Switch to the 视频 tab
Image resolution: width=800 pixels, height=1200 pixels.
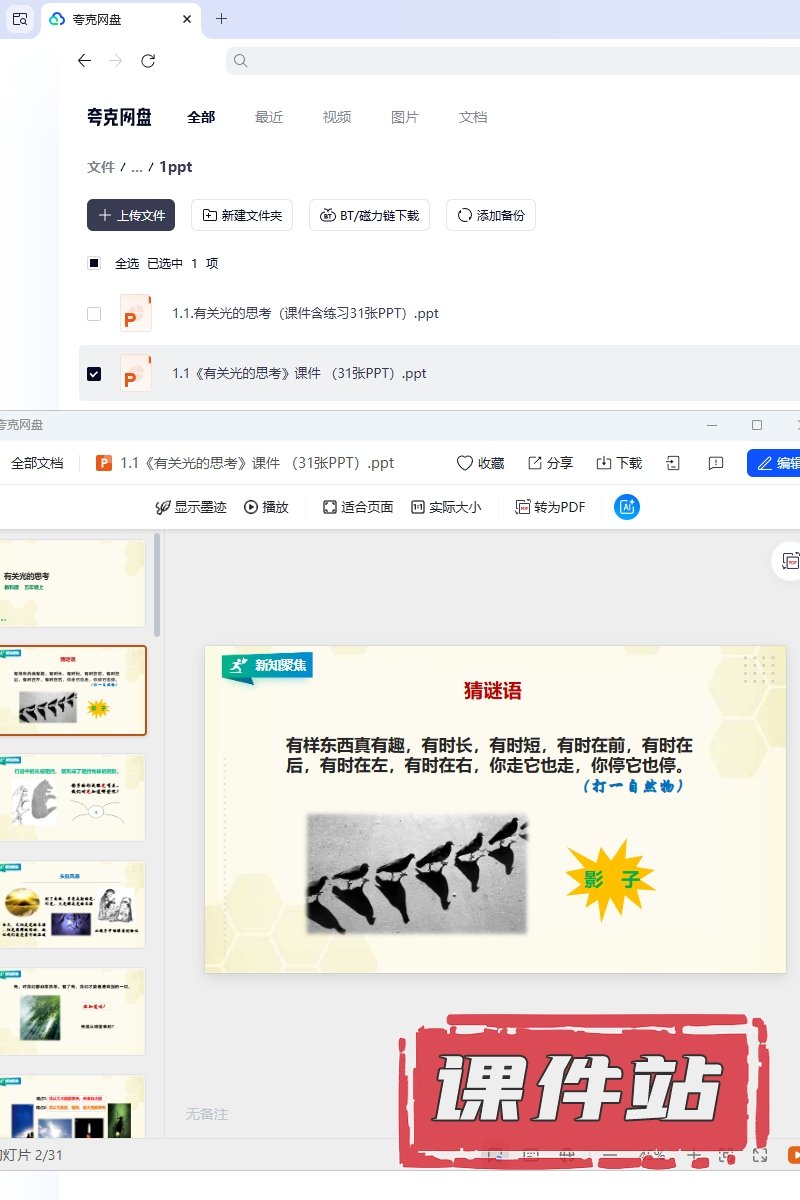337,117
